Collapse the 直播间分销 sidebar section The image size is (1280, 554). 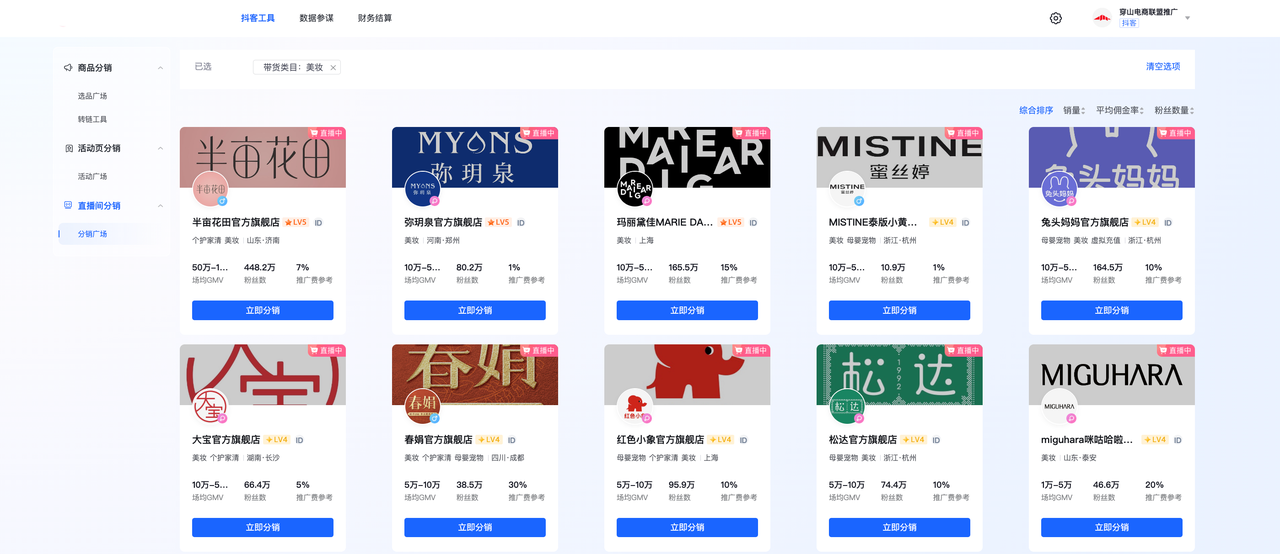(160, 206)
